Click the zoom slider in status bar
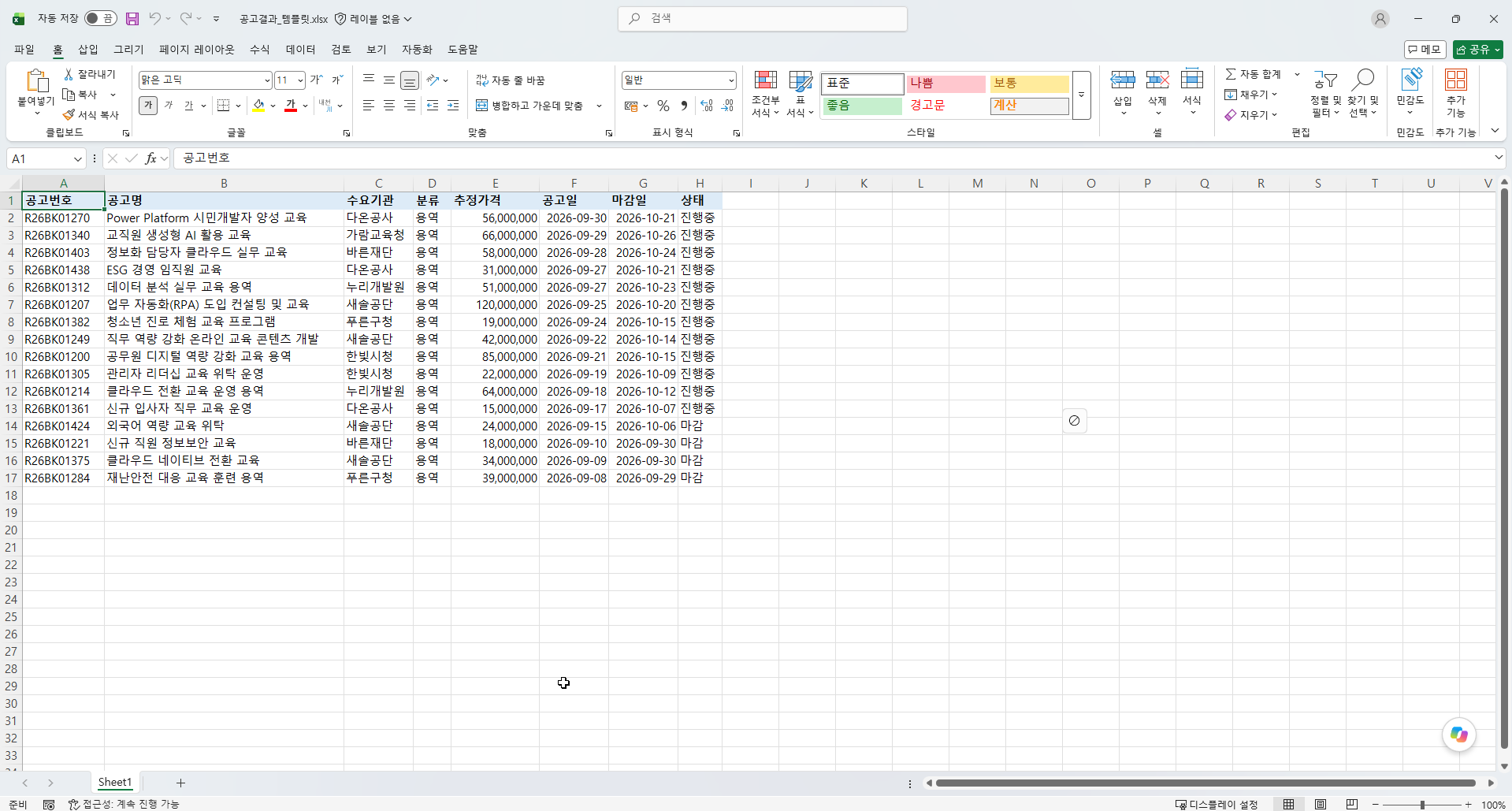The height and width of the screenshot is (811, 1512). coord(1422,805)
